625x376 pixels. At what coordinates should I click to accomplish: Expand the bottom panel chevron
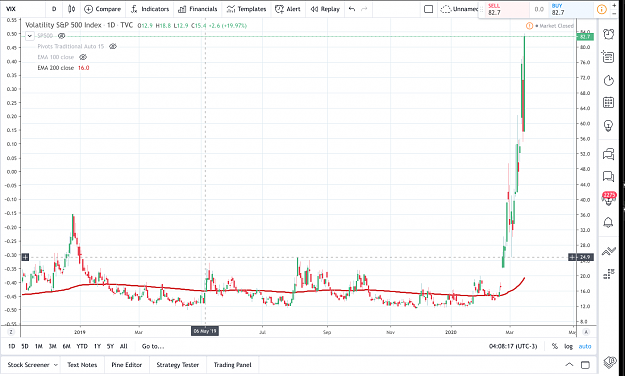point(569,365)
